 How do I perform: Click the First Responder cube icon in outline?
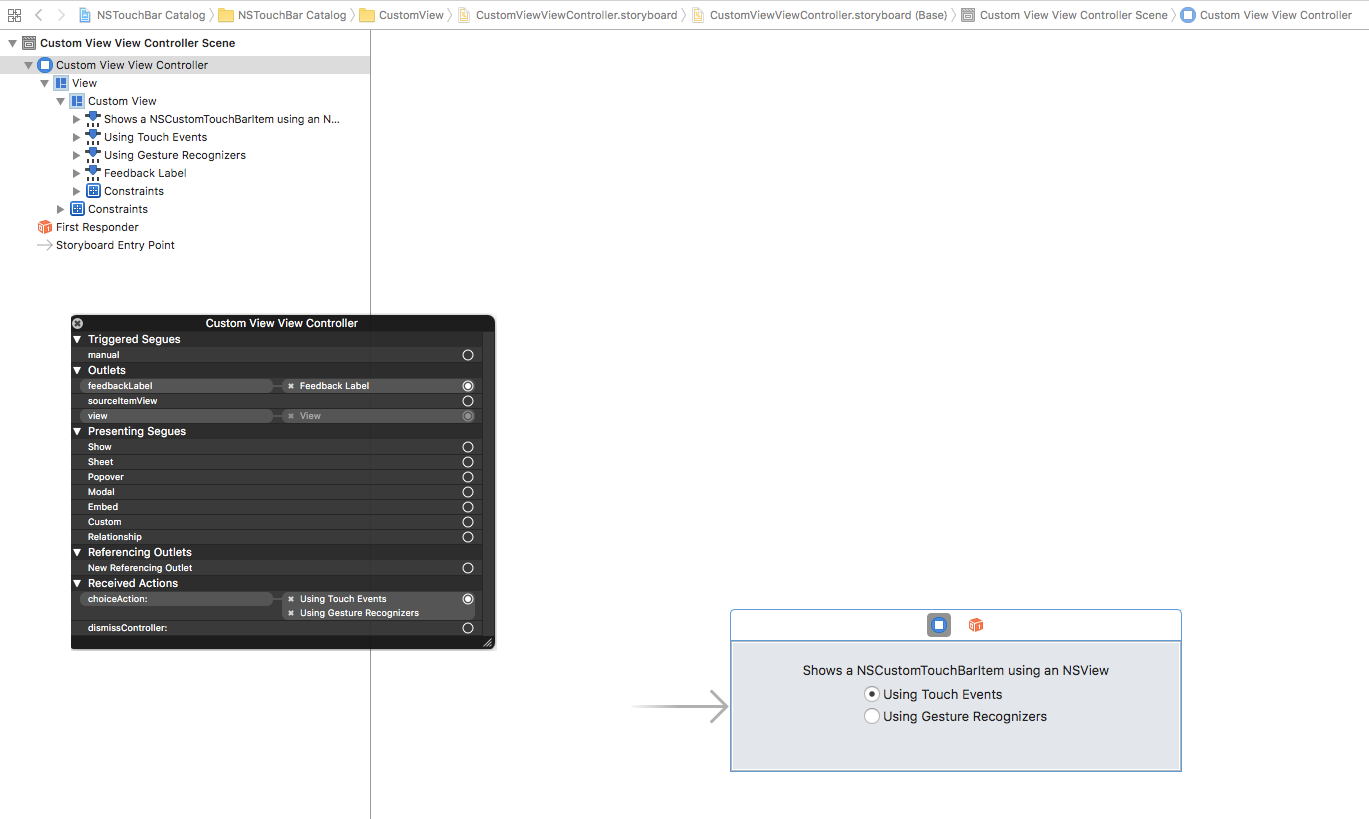coord(44,227)
